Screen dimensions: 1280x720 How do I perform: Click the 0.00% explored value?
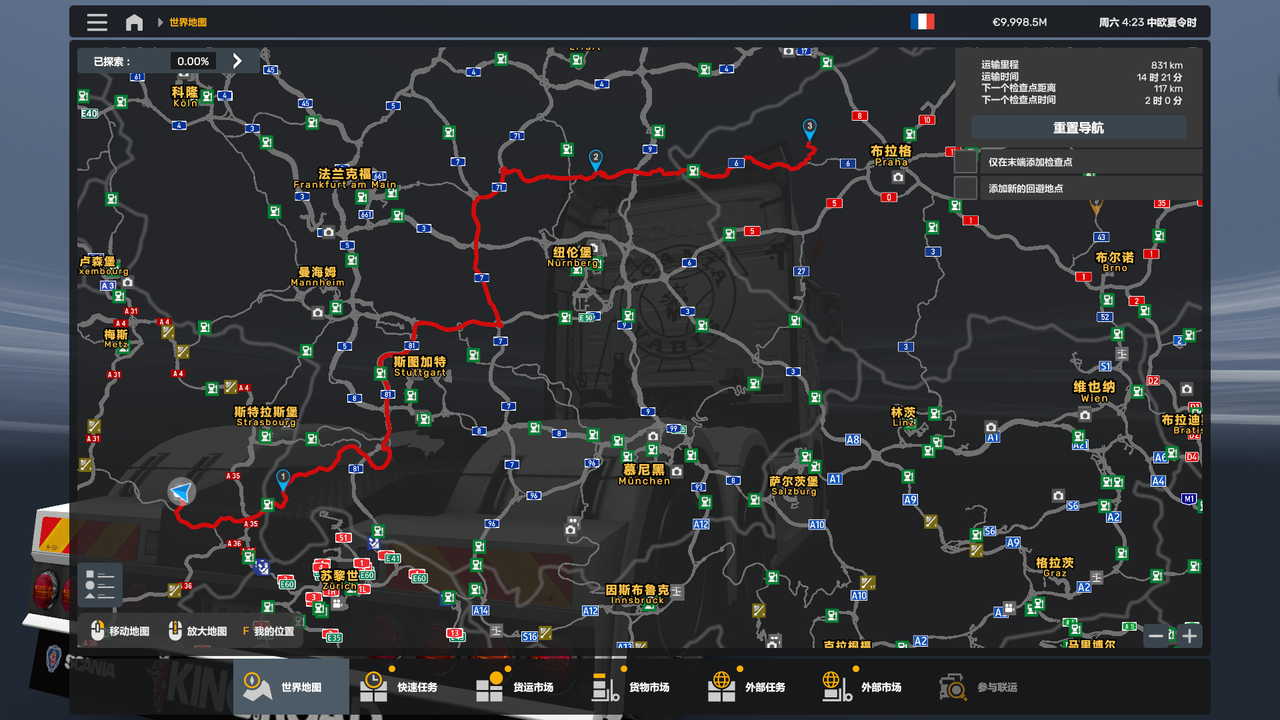pyautogui.click(x=193, y=61)
